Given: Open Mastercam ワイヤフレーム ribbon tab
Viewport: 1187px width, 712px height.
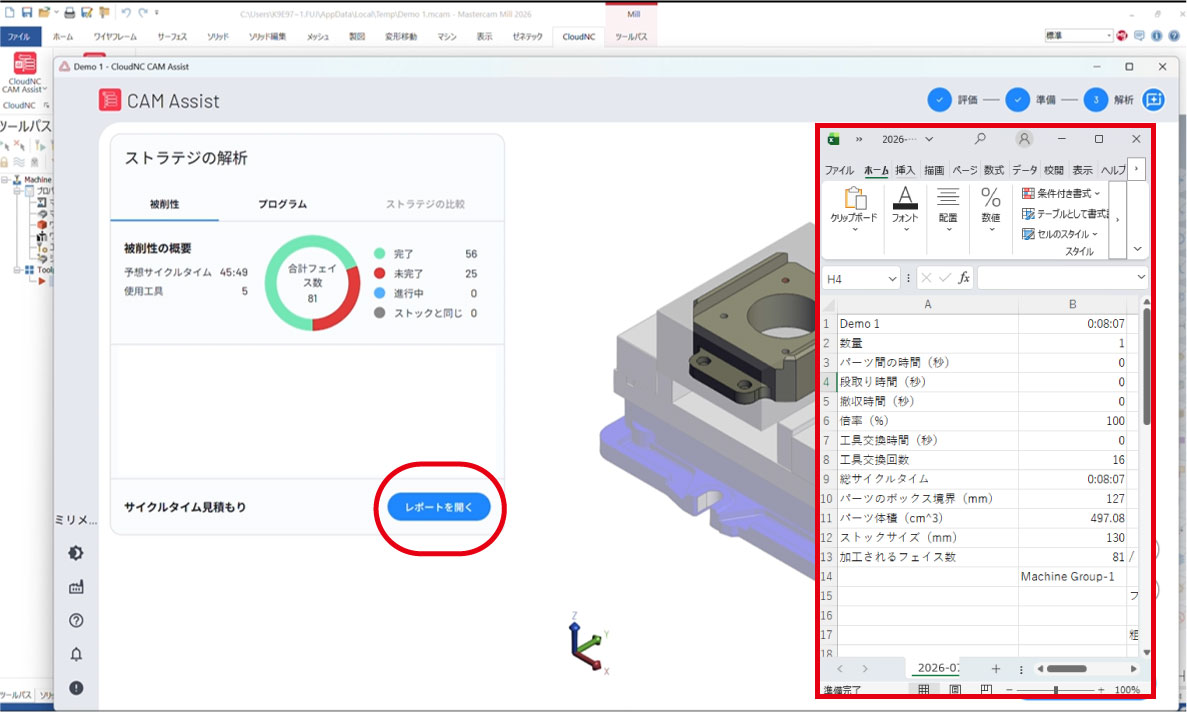Looking at the screenshot, I should pyautogui.click(x=115, y=36).
